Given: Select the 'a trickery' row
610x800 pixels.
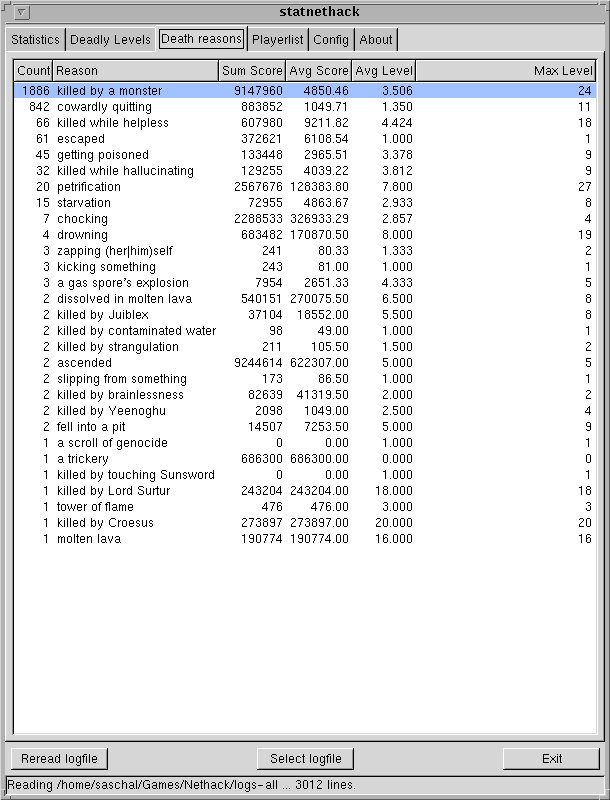Looking at the screenshot, I should pos(305,459).
